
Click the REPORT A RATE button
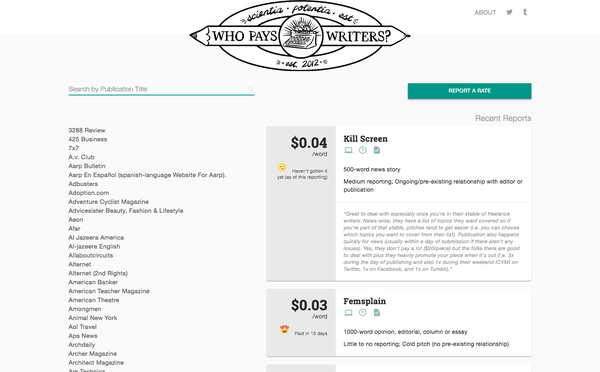[470, 91]
